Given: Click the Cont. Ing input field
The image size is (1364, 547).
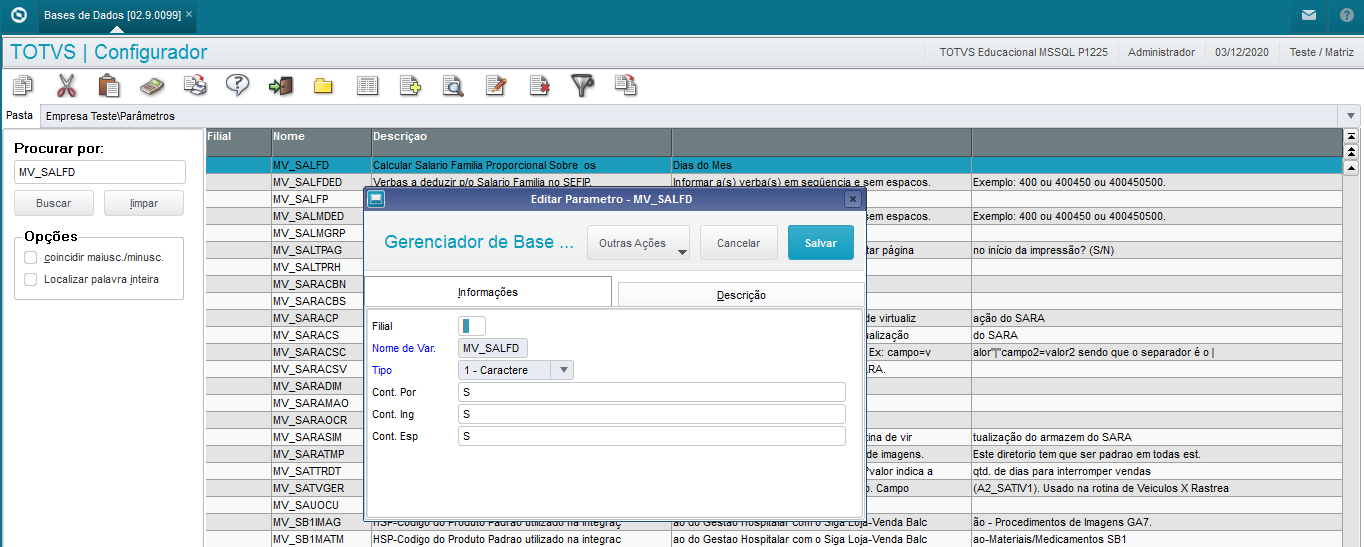Looking at the screenshot, I should 652,414.
